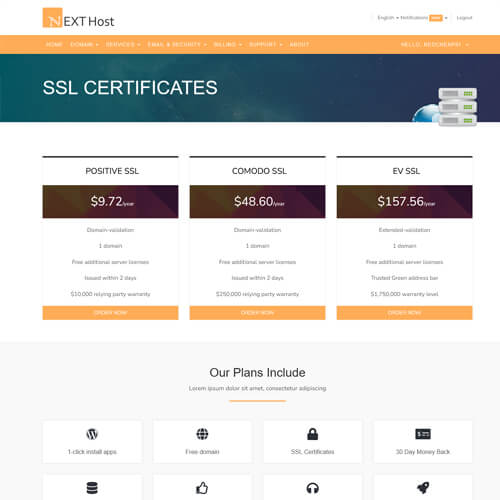The image size is (500, 500).
Task: Click the $9.72/year price banner
Action: [110, 202]
